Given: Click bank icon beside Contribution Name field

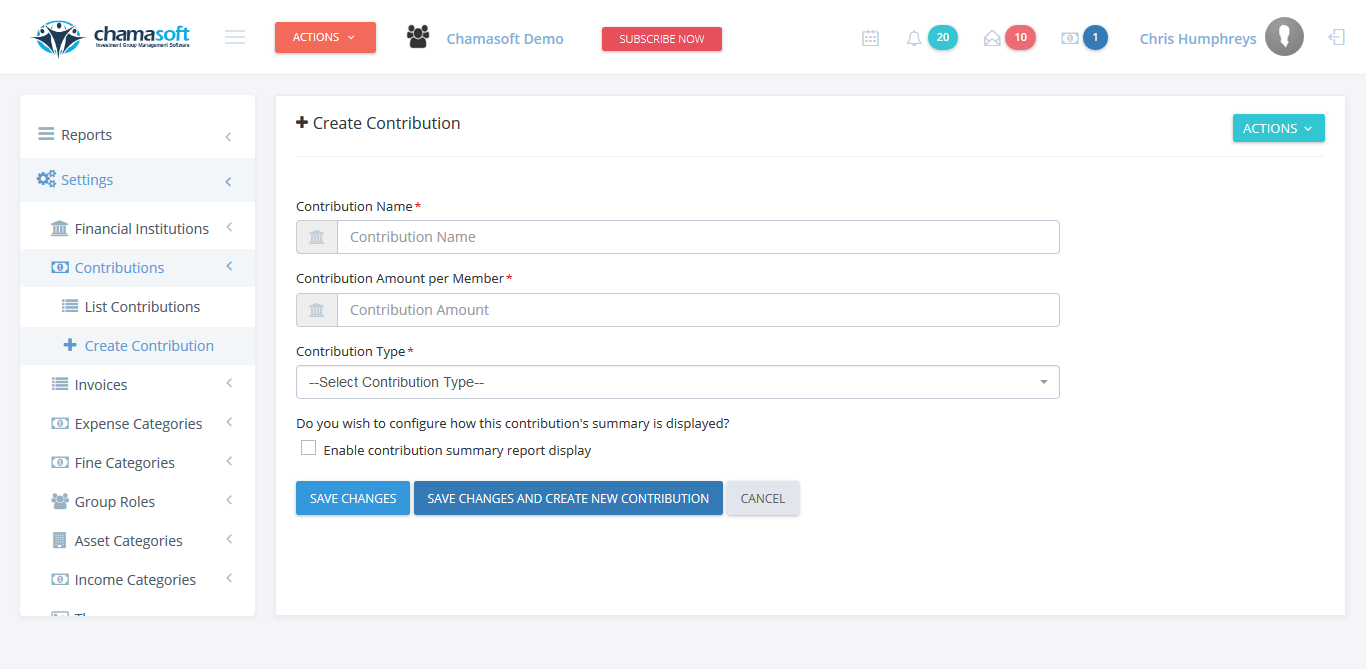Looking at the screenshot, I should pyautogui.click(x=317, y=237).
